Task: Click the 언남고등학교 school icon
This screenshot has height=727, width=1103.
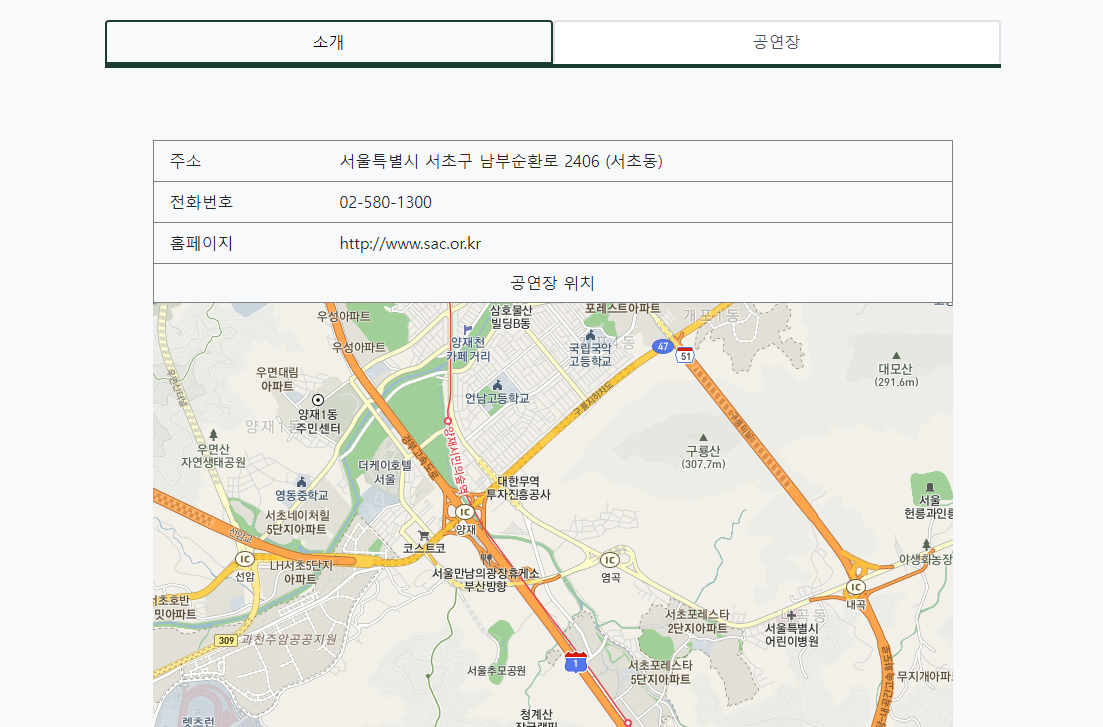Action: click(x=497, y=385)
